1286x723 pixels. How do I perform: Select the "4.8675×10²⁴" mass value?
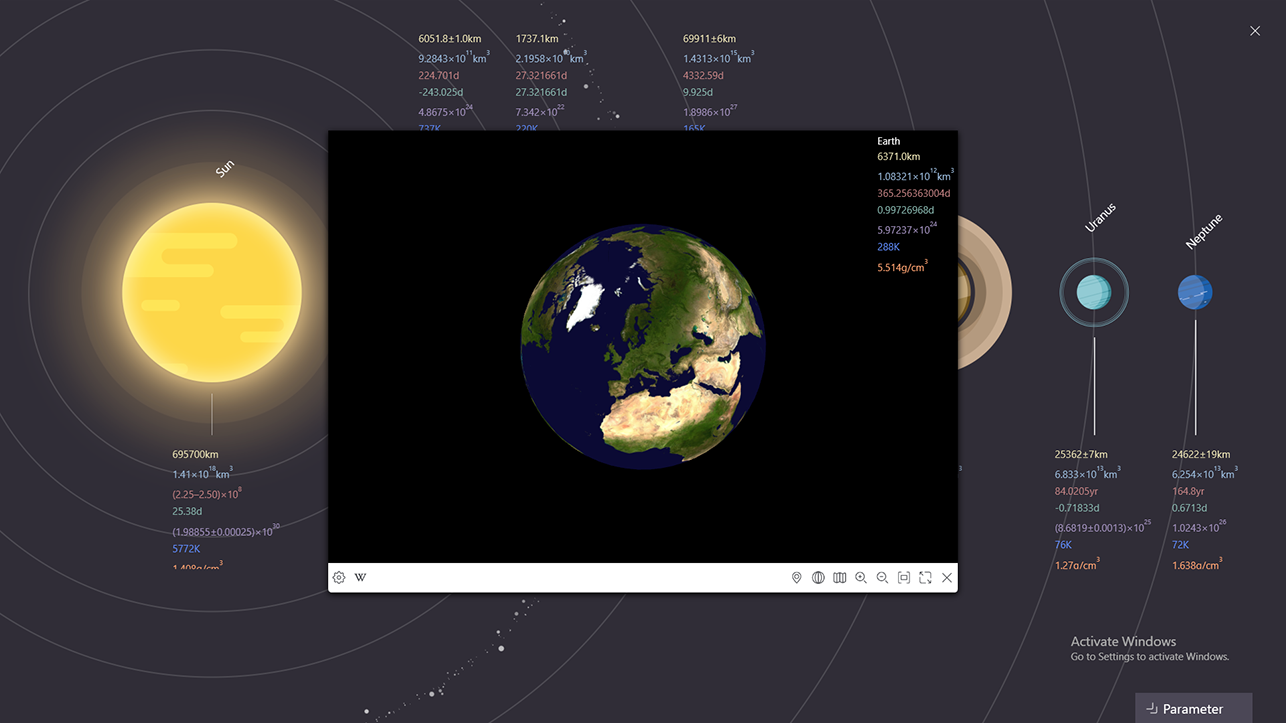point(445,110)
